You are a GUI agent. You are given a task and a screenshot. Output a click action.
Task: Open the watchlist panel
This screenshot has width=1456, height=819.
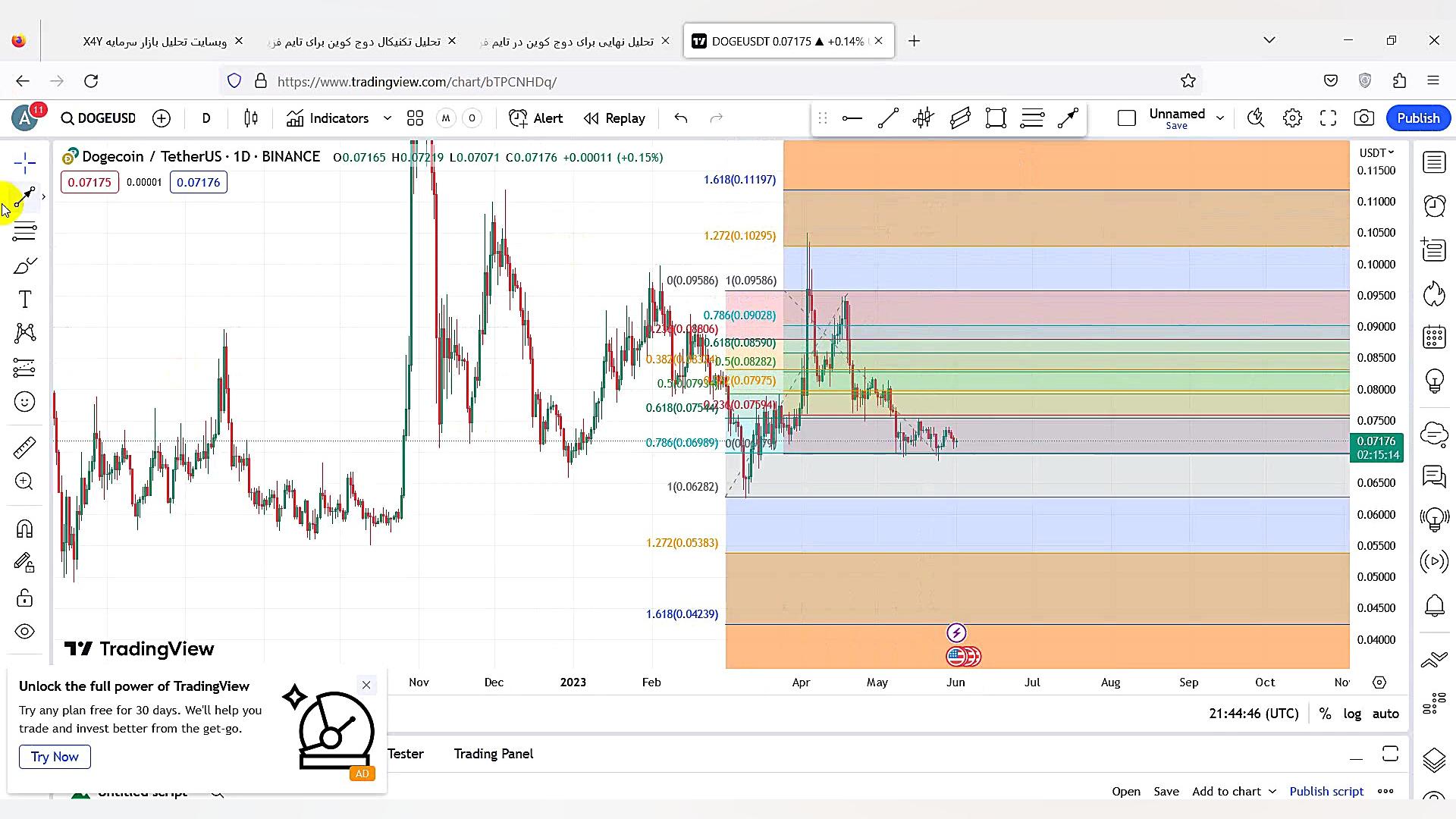point(1434,162)
